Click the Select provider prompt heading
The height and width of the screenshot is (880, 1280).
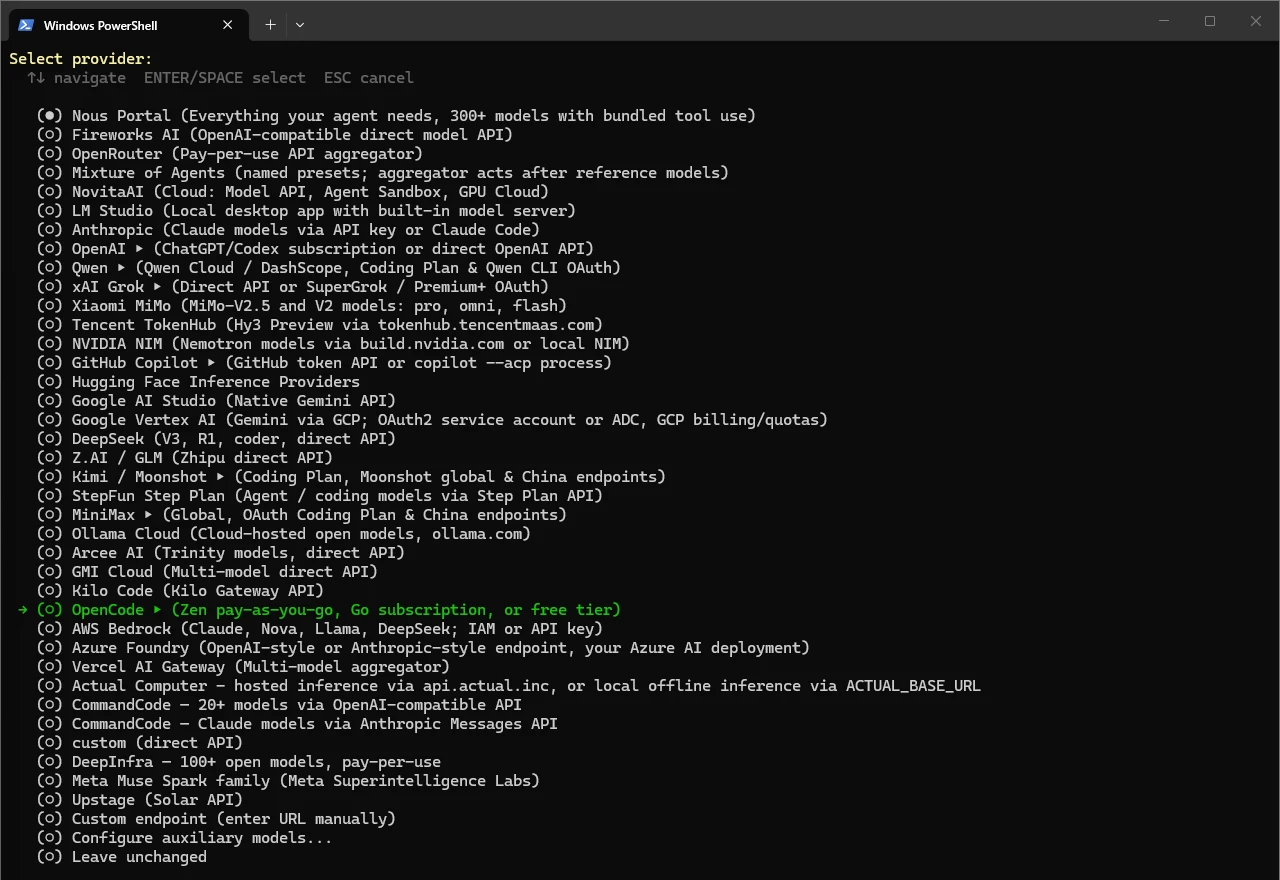(81, 59)
